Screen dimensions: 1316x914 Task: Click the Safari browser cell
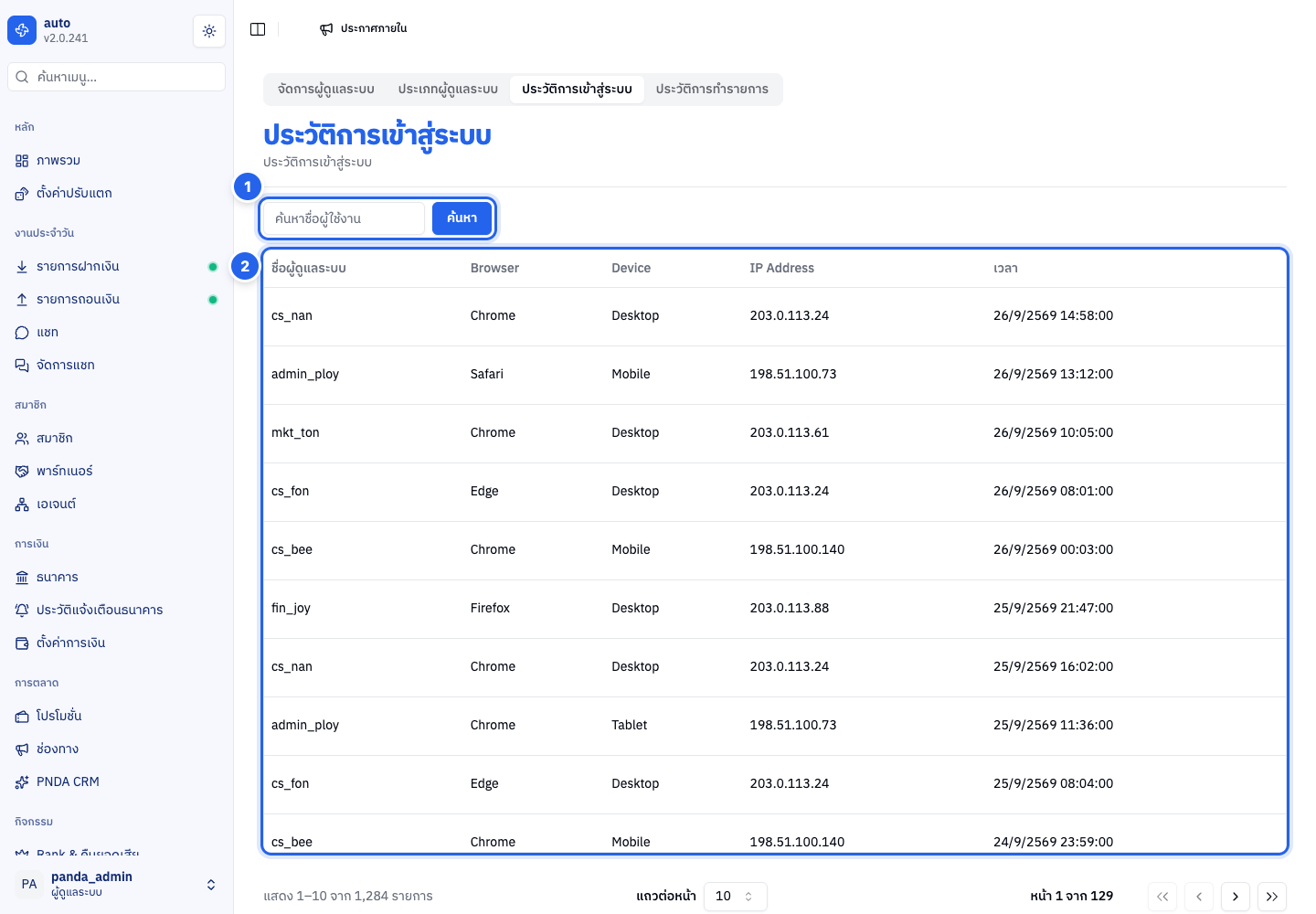point(487,375)
